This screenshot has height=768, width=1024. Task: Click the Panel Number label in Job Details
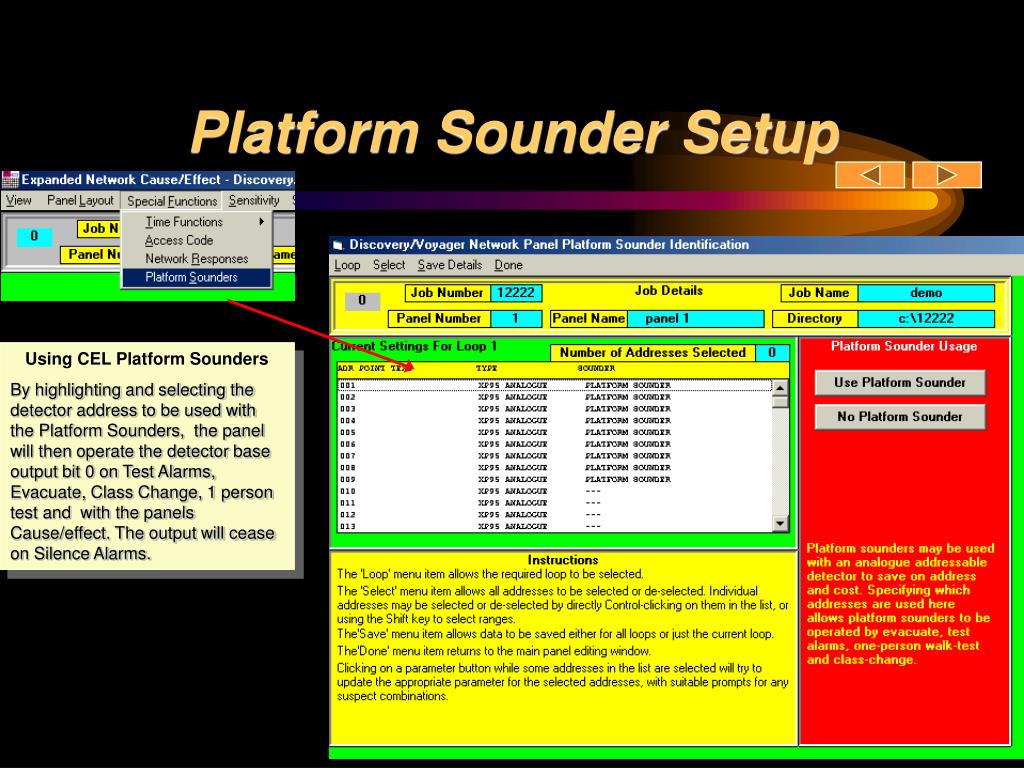[x=439, y=319]
